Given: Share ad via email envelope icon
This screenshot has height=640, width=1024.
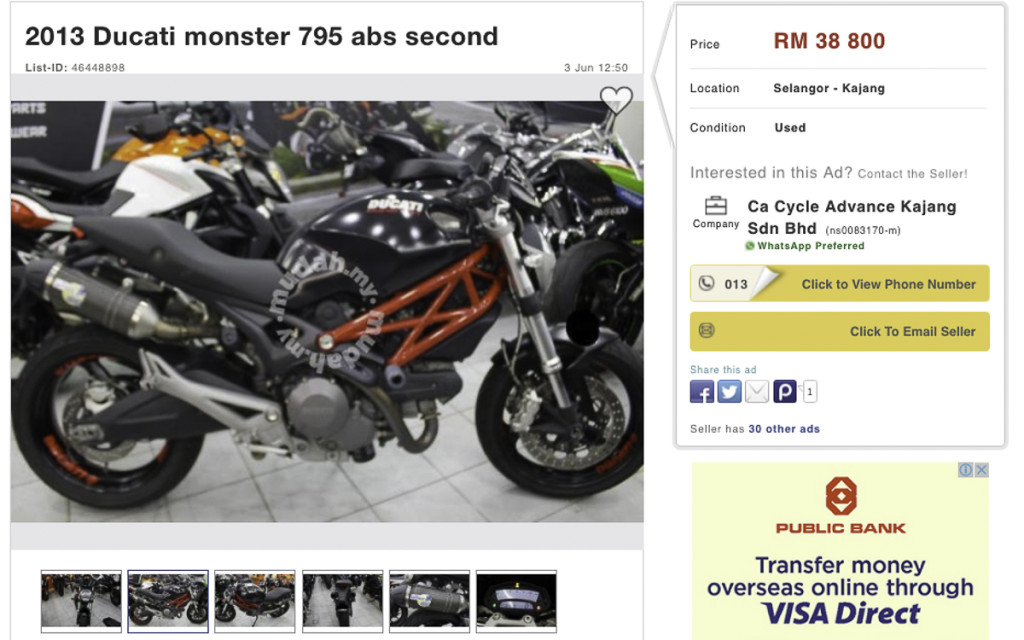Looking at the screenshot, I should tap(757, 392).
